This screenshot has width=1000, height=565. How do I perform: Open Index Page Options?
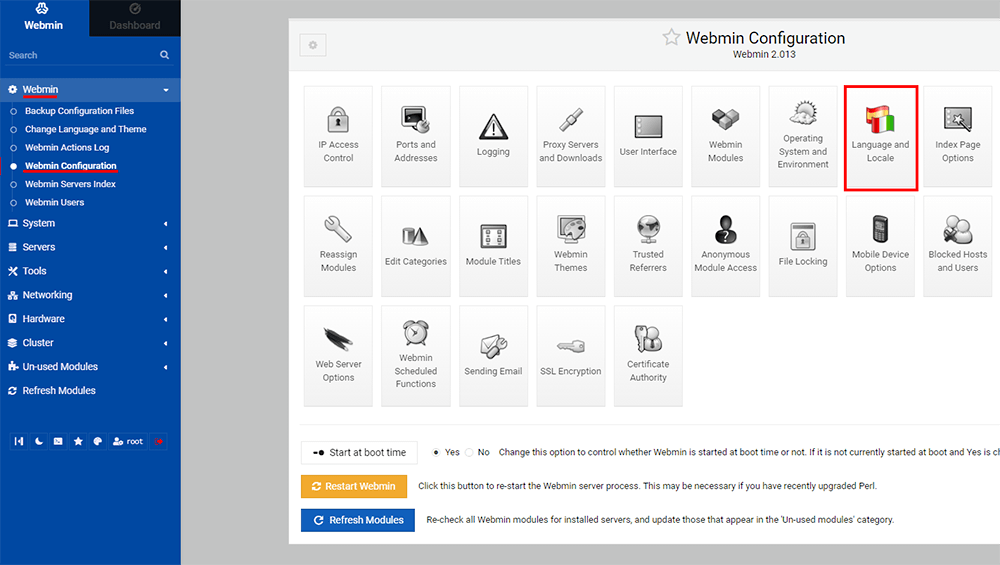click(x=958, y=136)
